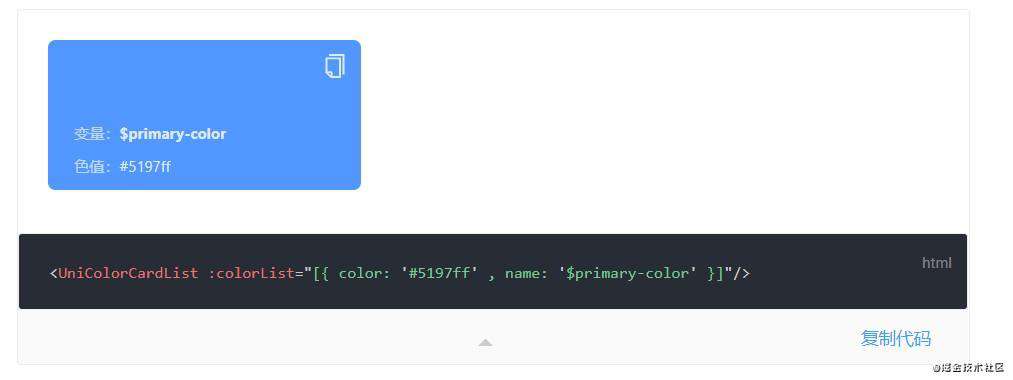The width and height of the screenshot is (1013, 380).
Task: Click the 复制代码 link
Action: click(895, 338)
